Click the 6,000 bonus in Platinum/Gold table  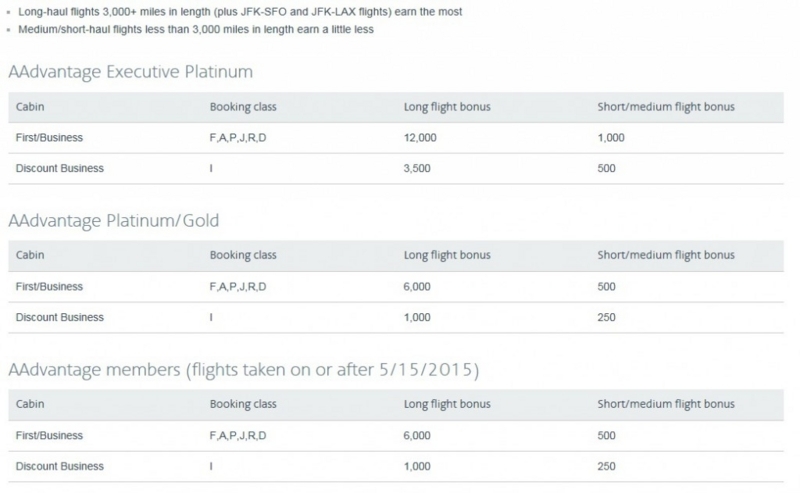click(x=417, y=287)
